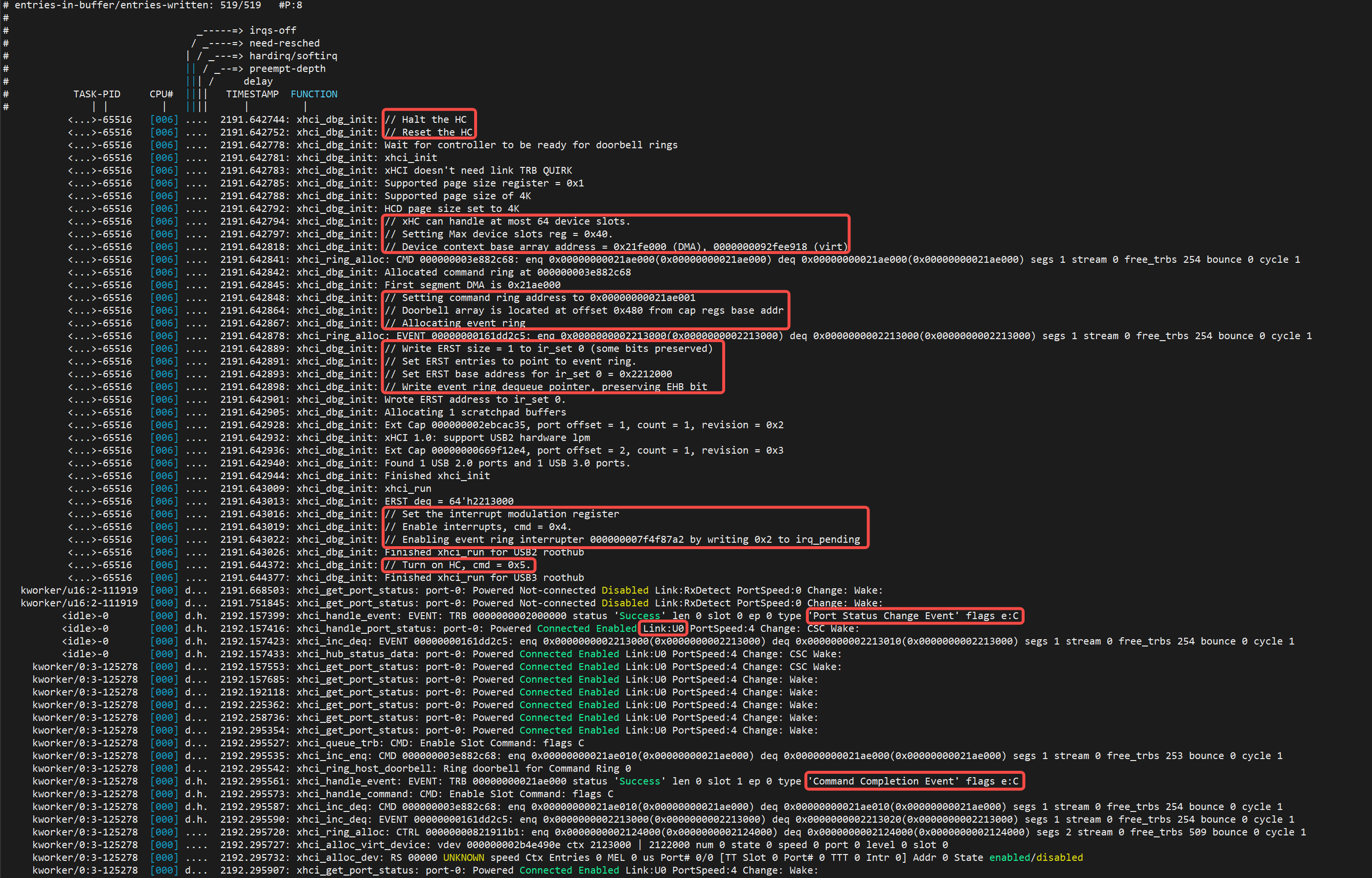Click 'Finished xhci_run for USB2 roothub' text
Screen dimensions: 1372x878
[484, 553]
